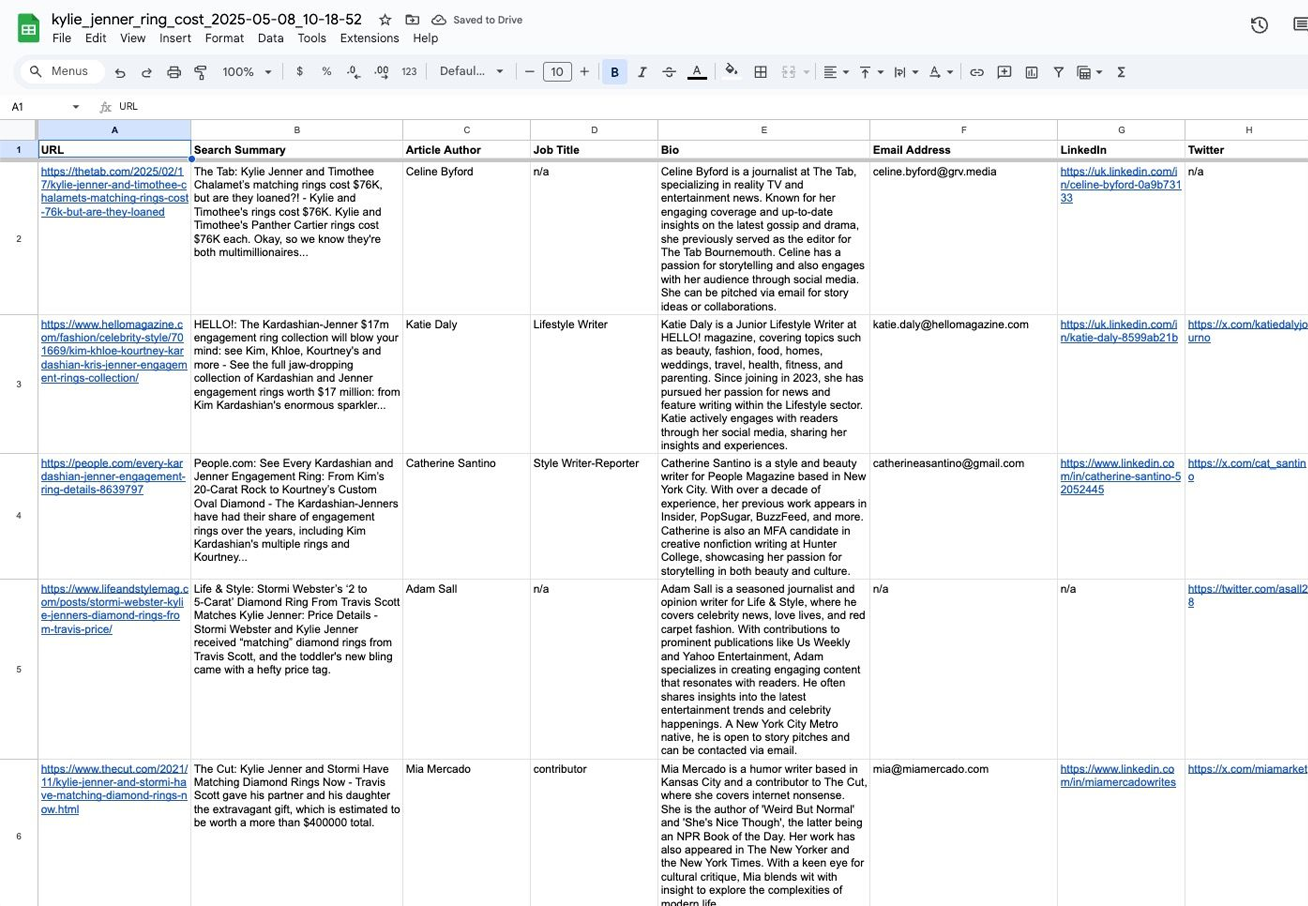
Task: Move the document to a folder
Action: click(x=412, y=20)
